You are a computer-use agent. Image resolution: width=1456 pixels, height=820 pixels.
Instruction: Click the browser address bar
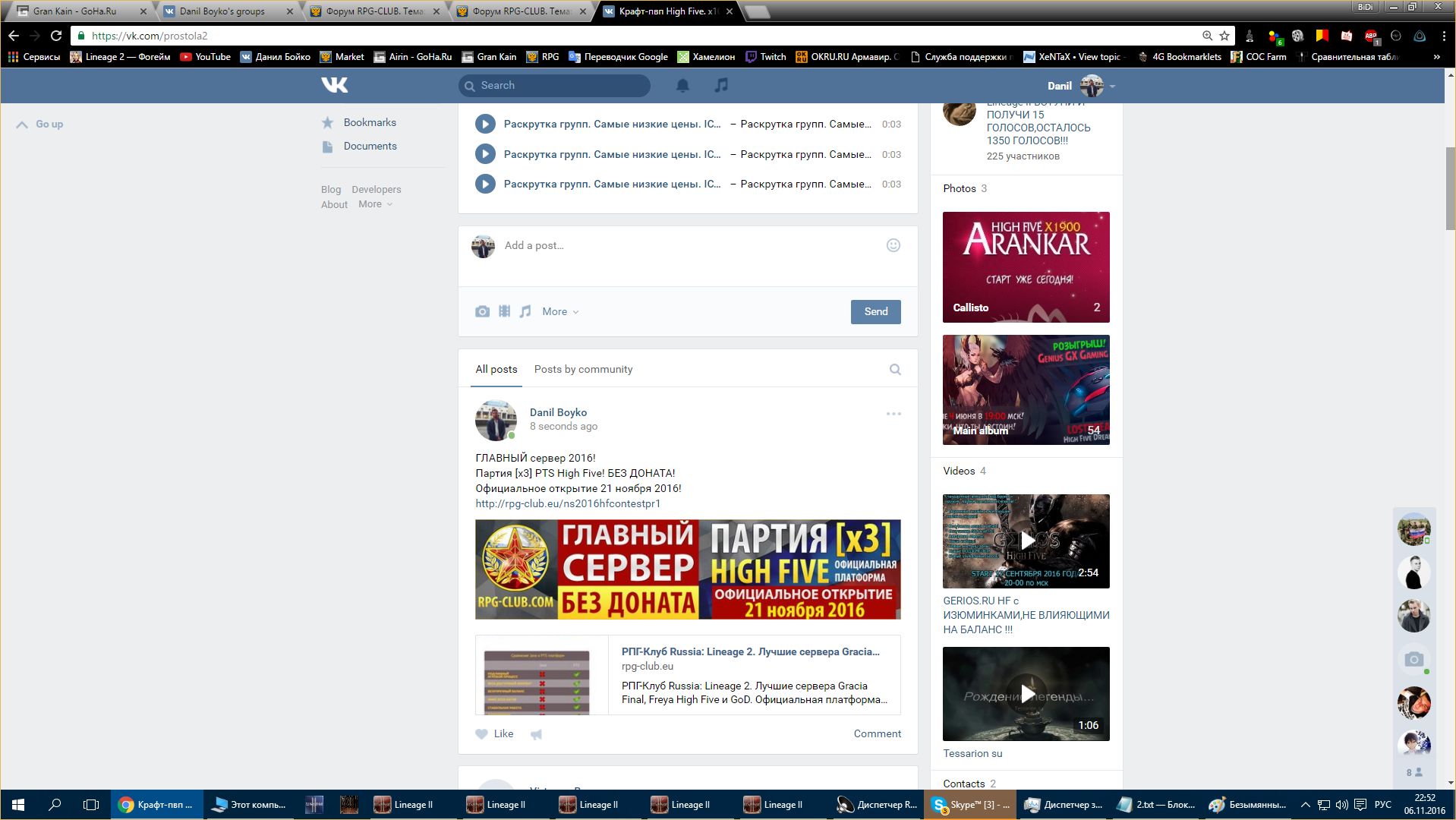click(x=638, y=36)
